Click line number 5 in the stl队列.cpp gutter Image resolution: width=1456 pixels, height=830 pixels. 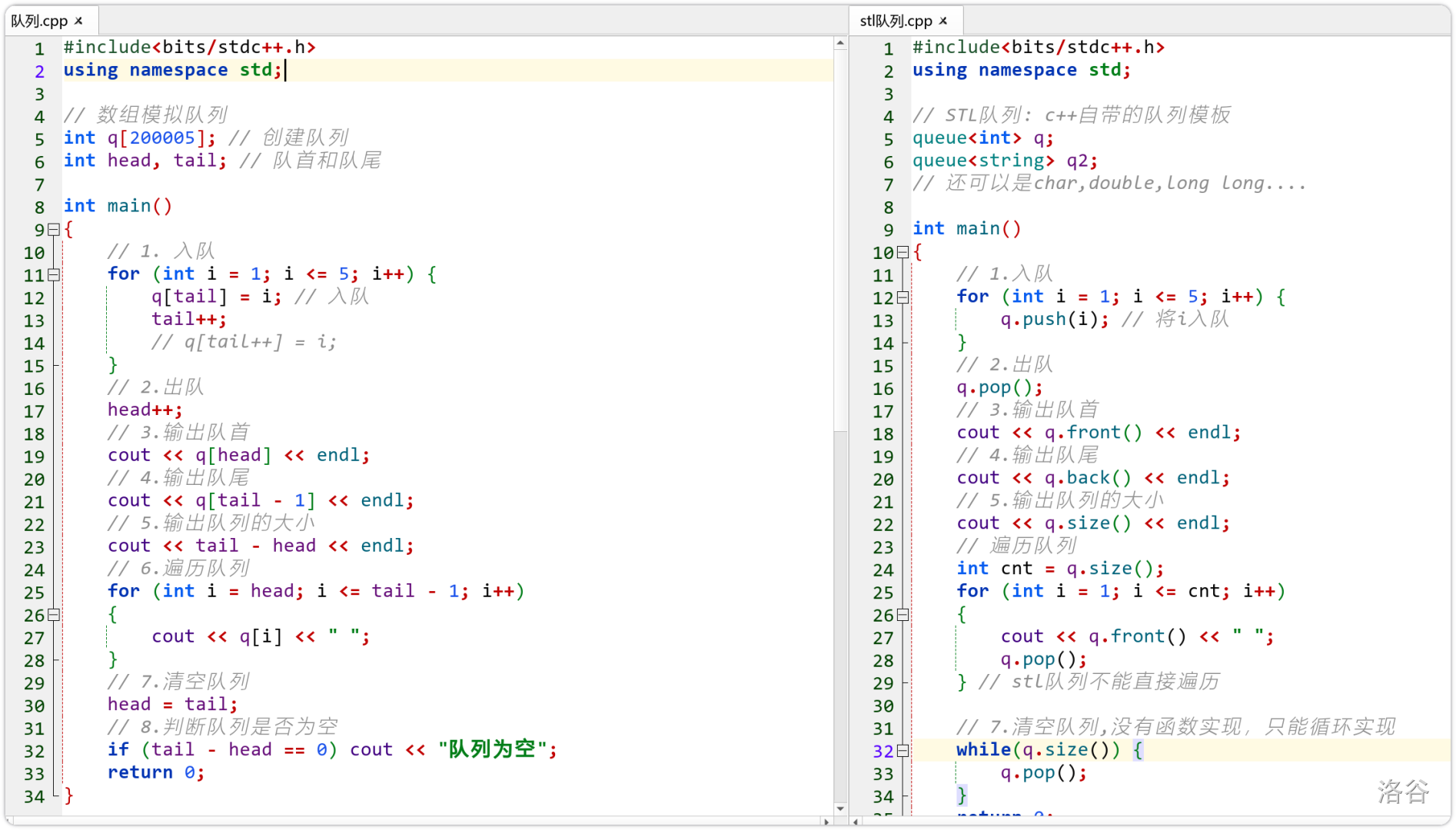pos(888,139)
